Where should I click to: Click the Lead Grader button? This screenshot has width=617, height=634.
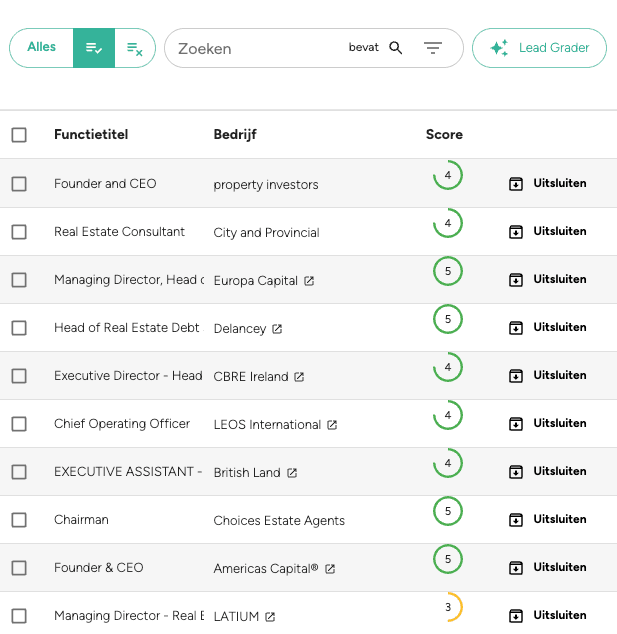(539, 48)
